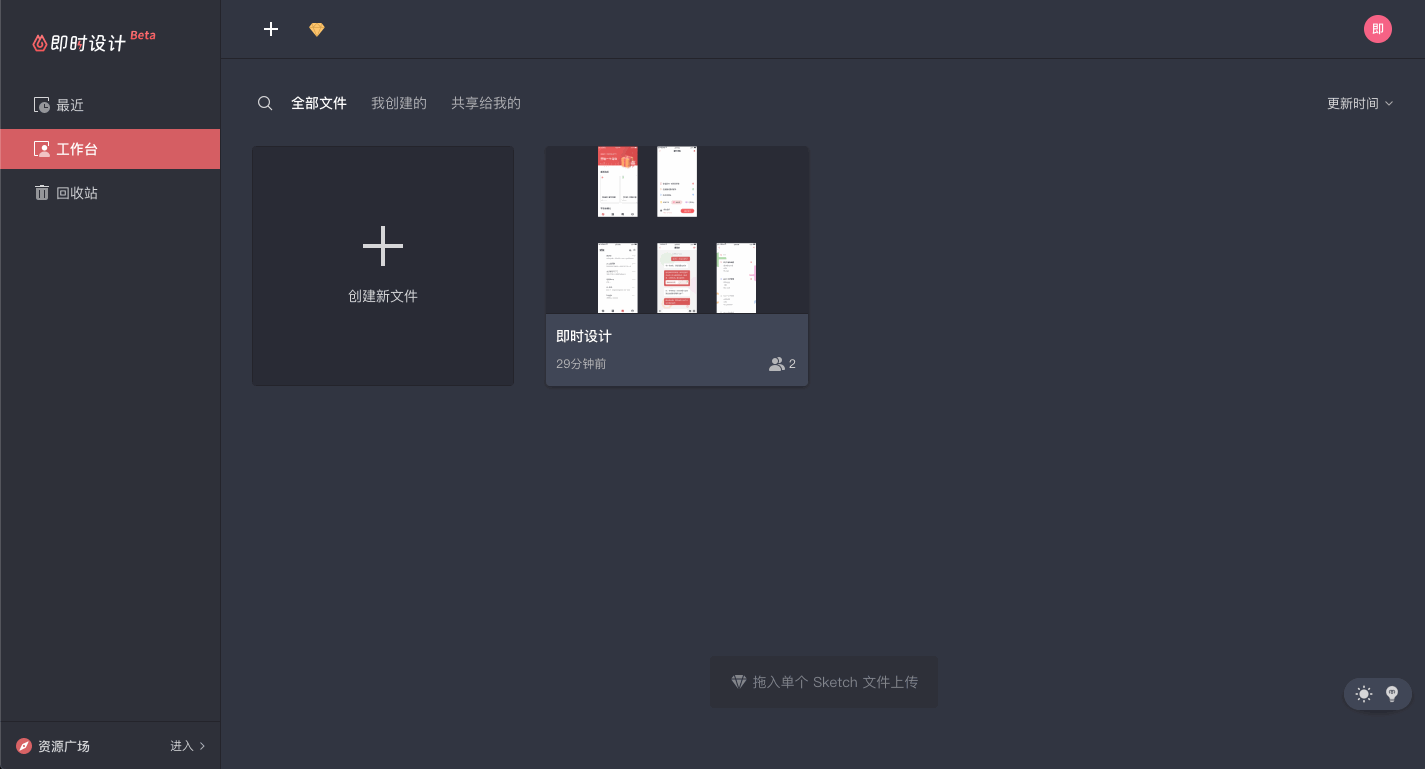Open the user avatar in the top right
The image size is (1425, 769).
click(x=1378, y=29)
